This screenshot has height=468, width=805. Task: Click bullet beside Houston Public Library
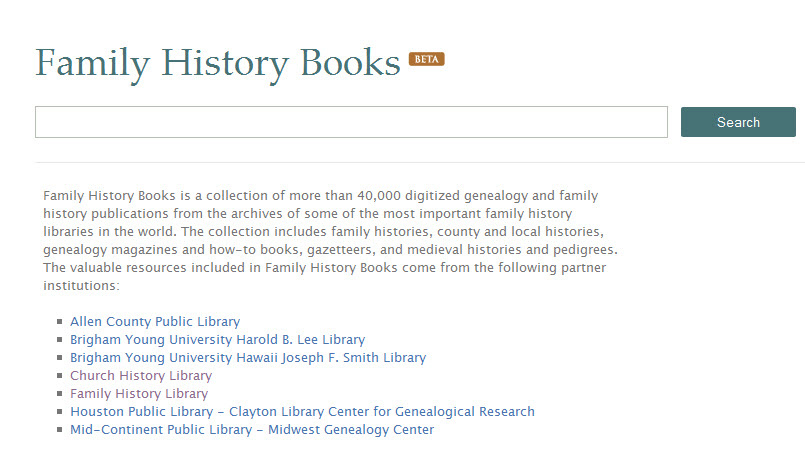[x=60, y=413]
